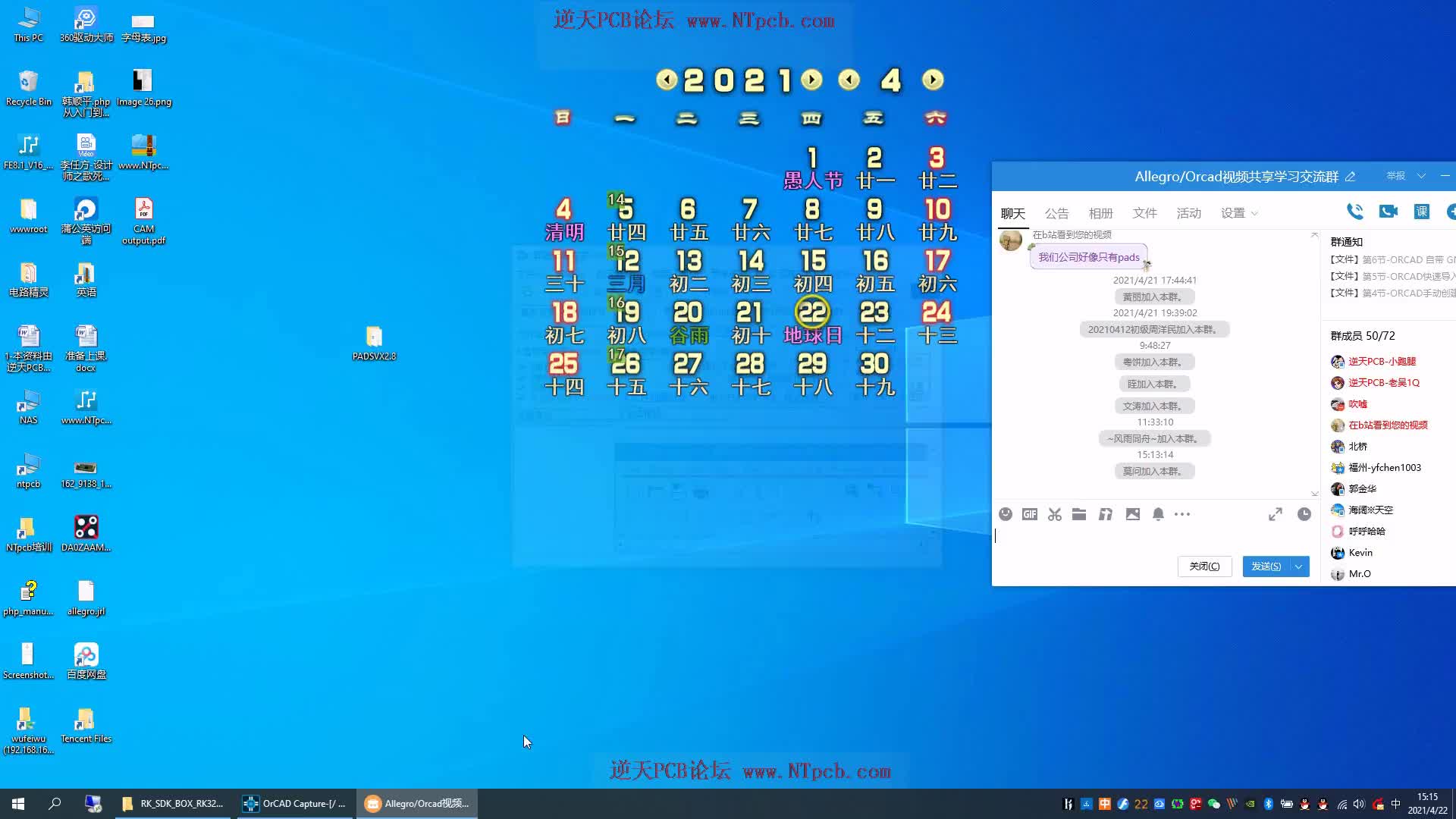
Task: Open the PADSVX2.8 desktop folder
Action: point(374,343)
